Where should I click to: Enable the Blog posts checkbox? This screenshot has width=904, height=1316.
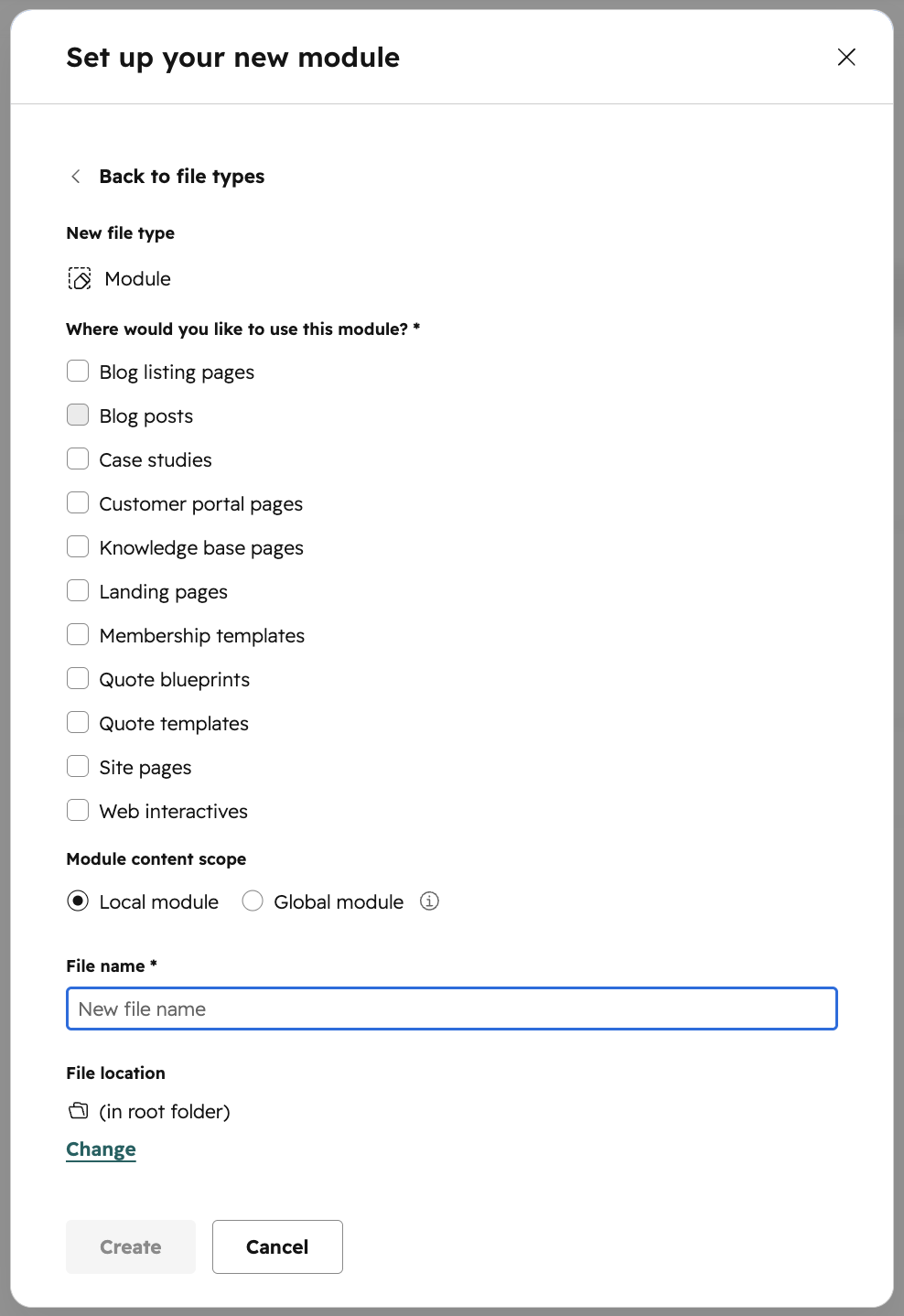(78, 415)
